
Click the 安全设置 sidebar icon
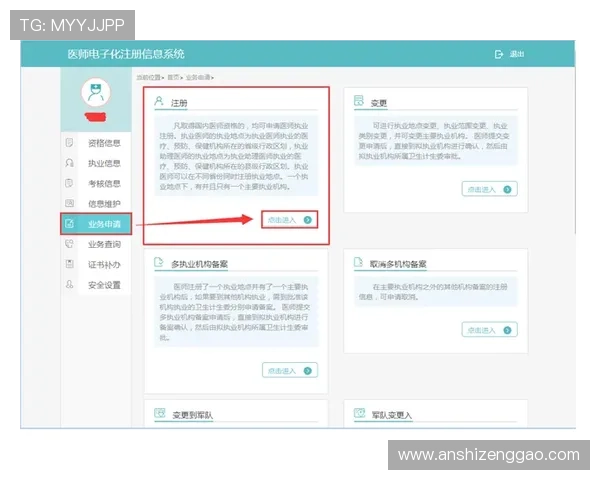(x=69, y=284)
